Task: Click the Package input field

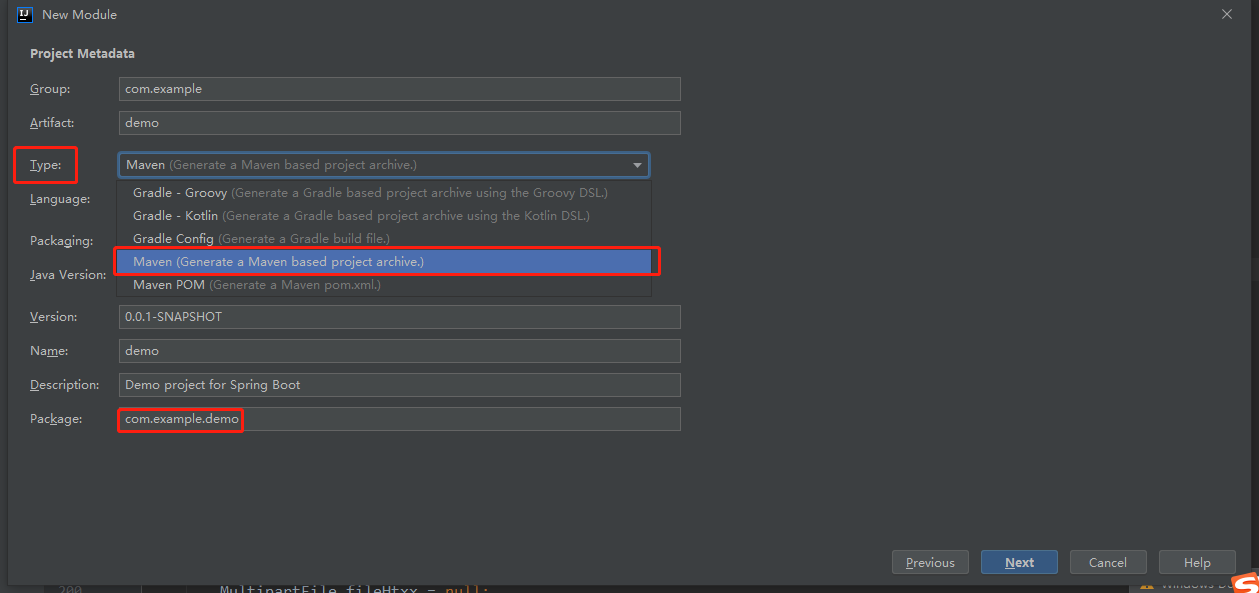Action: click(399, 419)
